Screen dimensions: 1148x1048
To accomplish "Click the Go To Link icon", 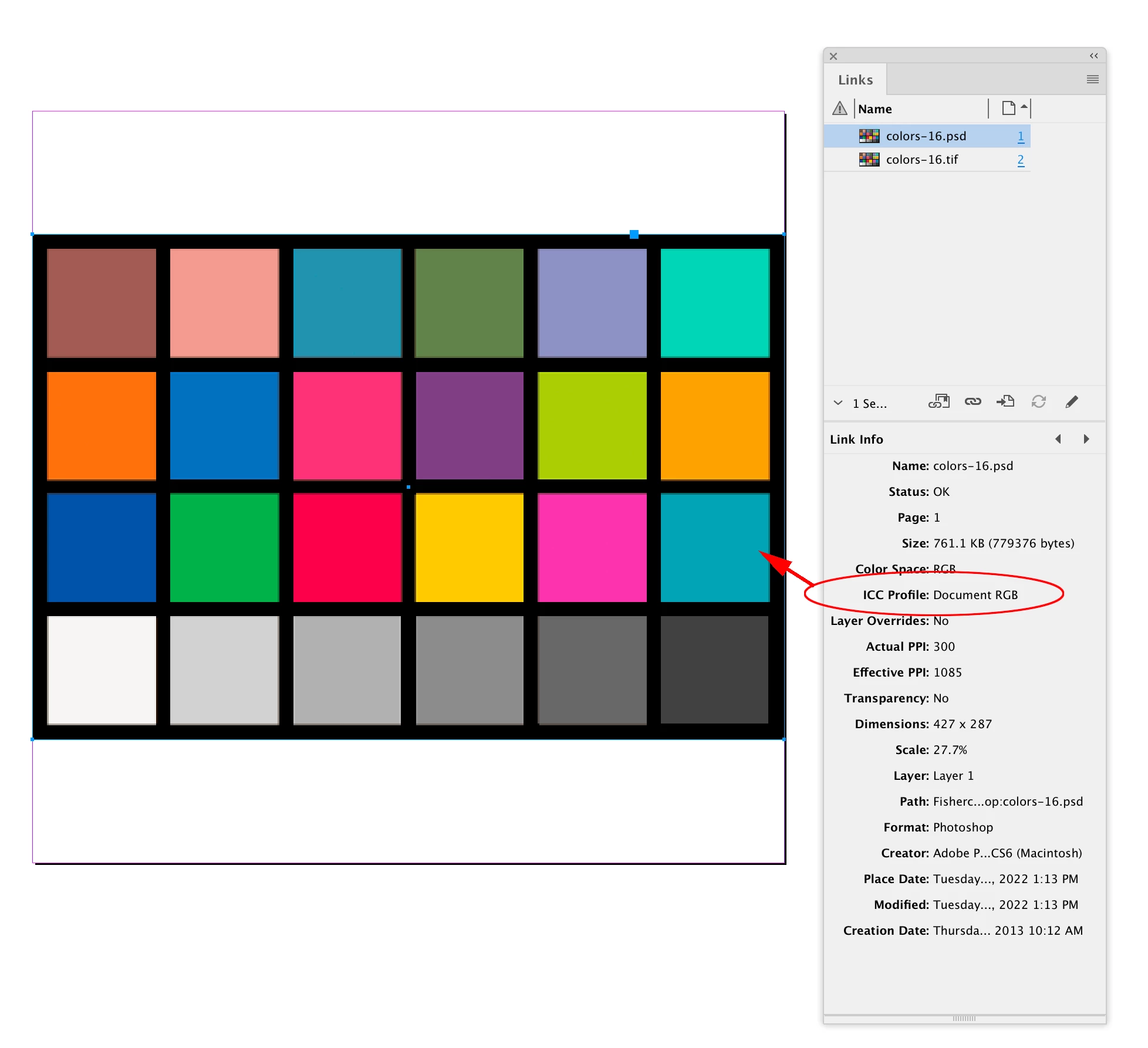I will (x=1005, y=402).
